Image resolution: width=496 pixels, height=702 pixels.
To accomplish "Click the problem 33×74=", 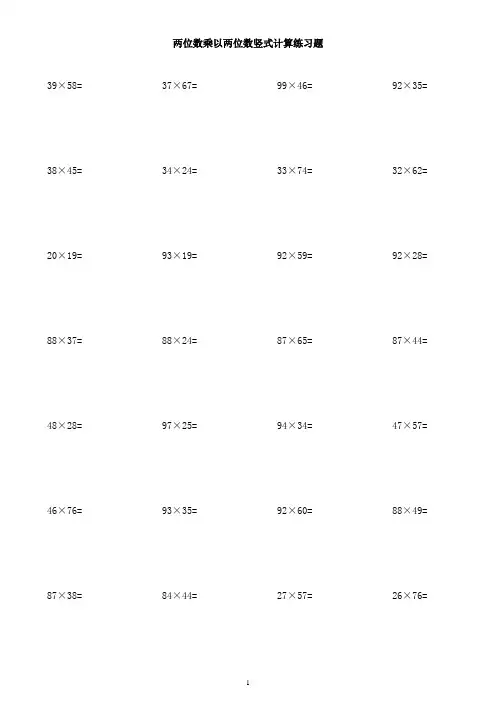I will coord(295,171).
